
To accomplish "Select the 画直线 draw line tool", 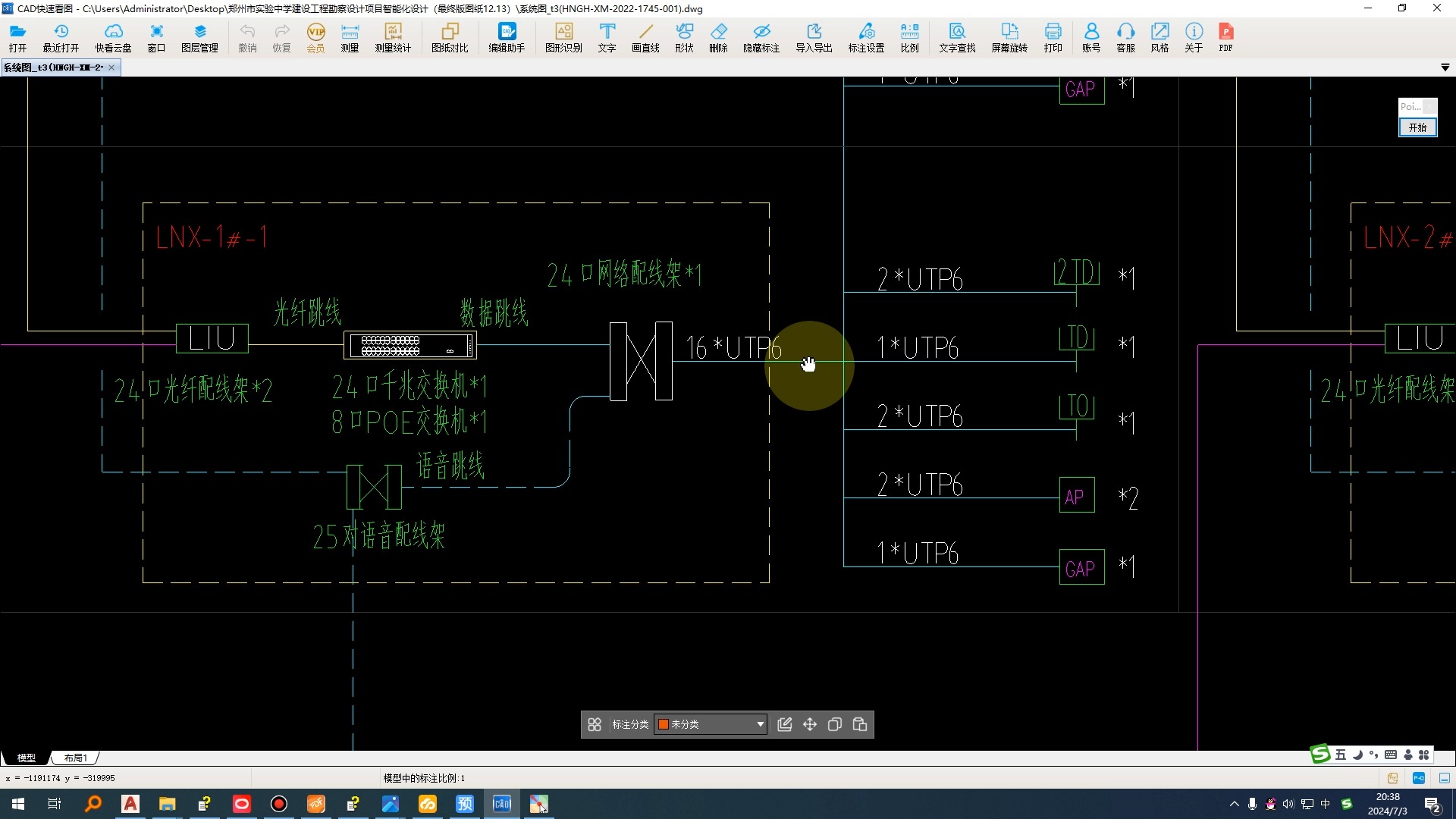I will click(x=645, y=37).
